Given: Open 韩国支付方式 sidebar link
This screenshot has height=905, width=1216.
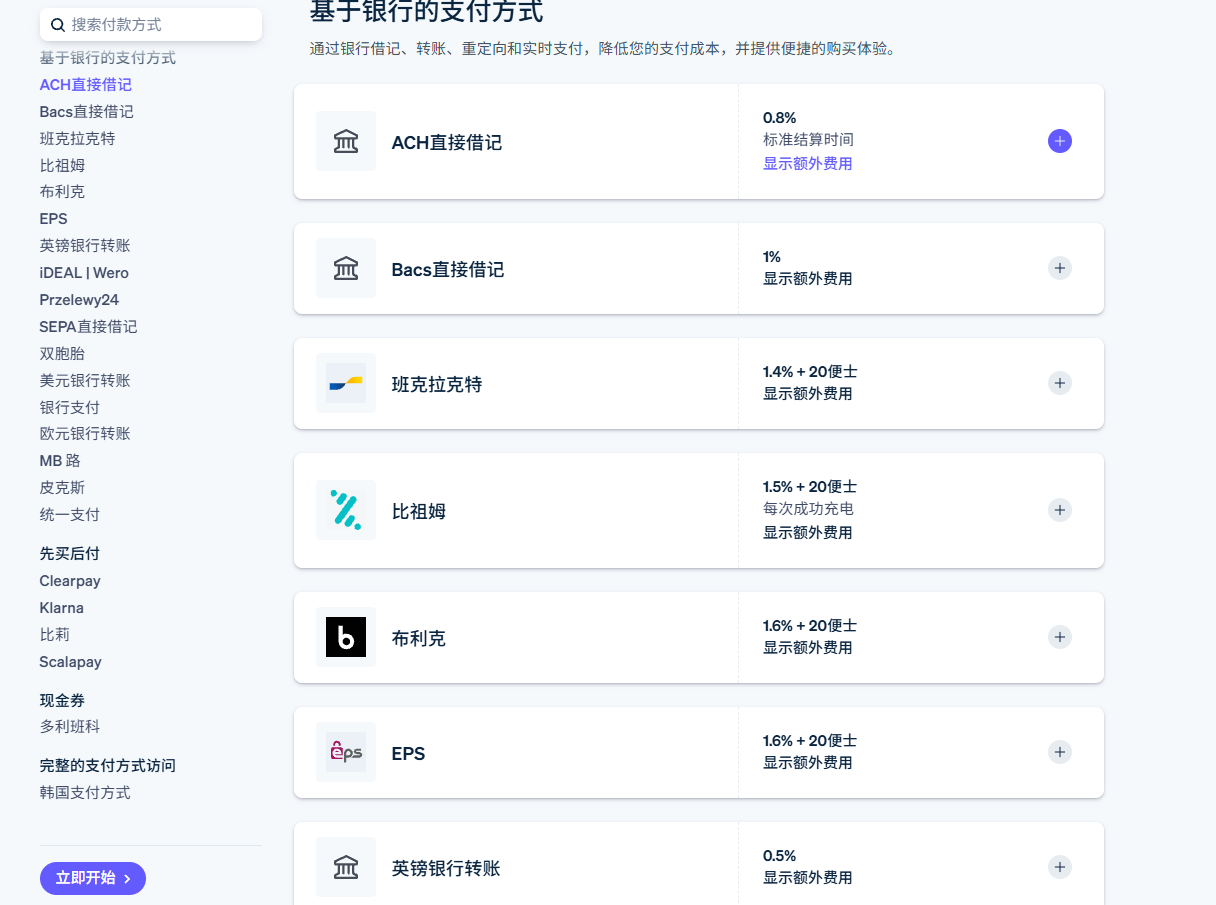Looking at the screenshot, I should click(85, 793).
